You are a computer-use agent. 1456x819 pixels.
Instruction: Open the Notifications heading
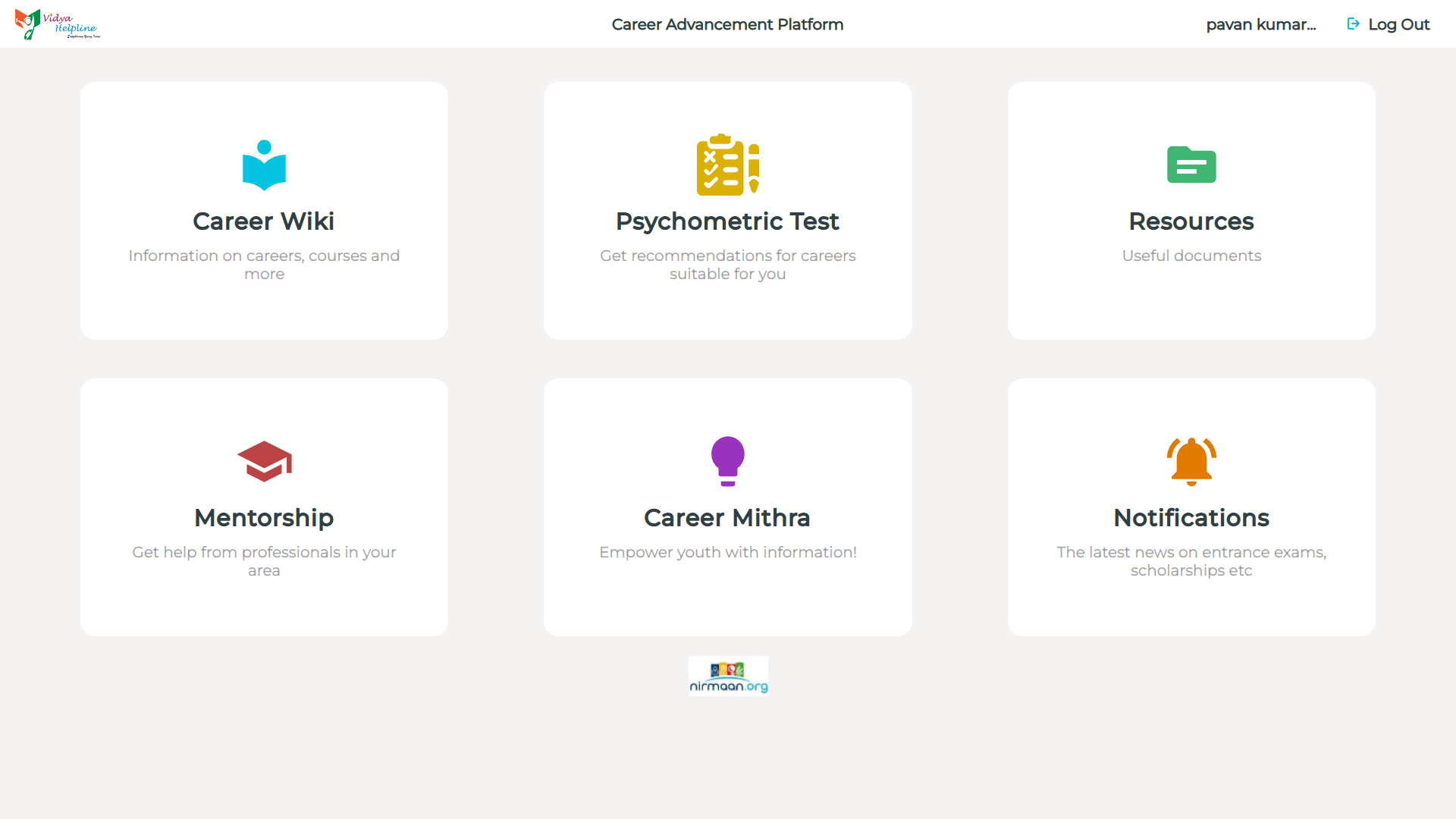(x=1191, y=518)
